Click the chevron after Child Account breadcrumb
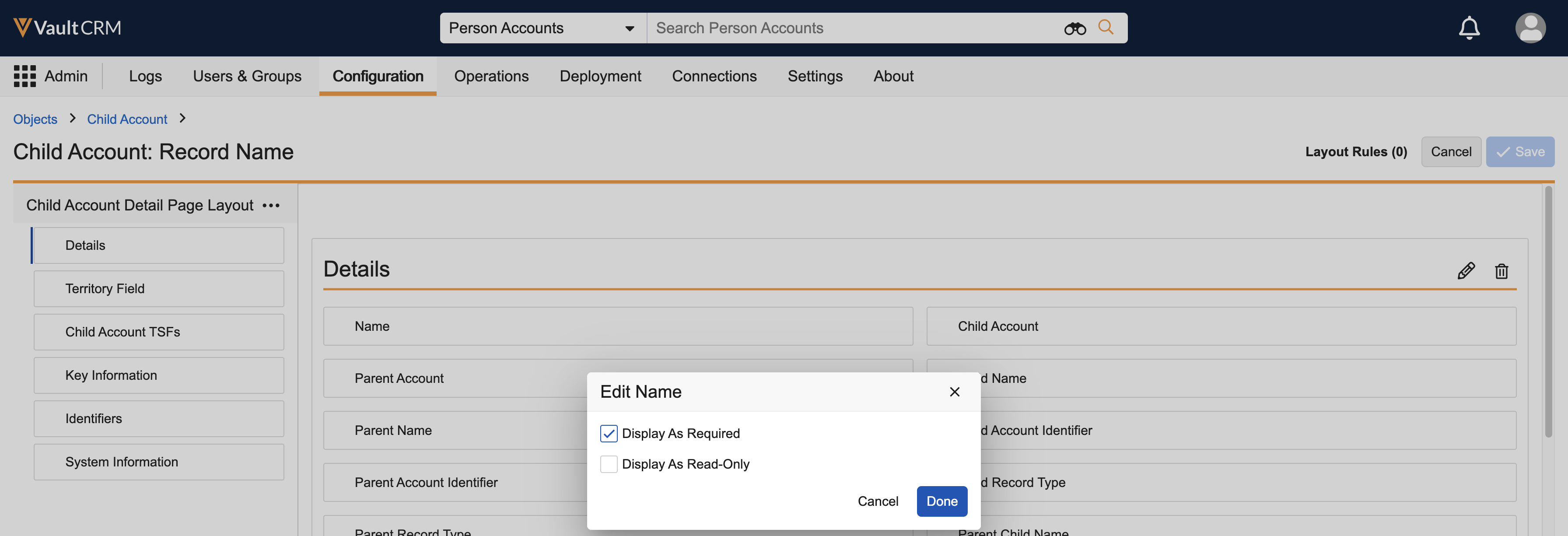The width and height of the screenshot is (1568, 536). coord(182,118)
